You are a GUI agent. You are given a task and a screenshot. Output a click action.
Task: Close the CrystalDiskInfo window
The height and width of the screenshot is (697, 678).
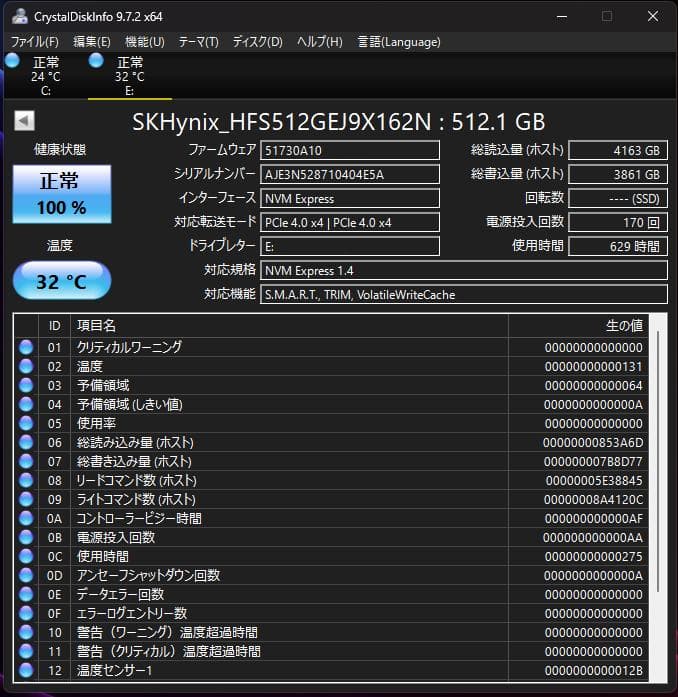(653, 16)
